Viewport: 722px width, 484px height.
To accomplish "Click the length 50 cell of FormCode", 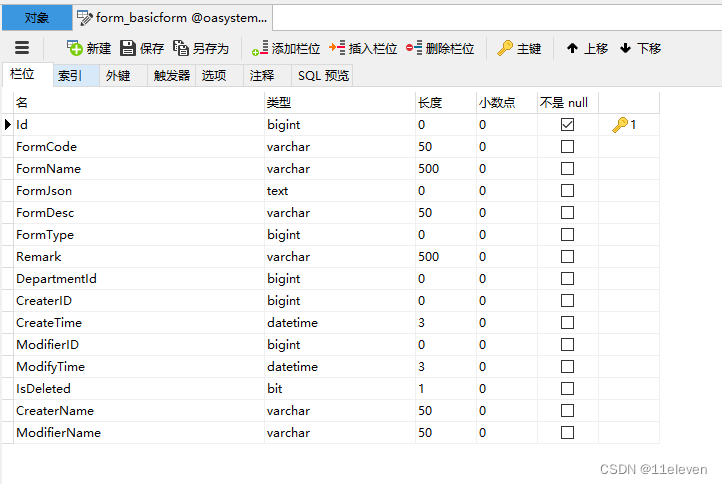I will click(446, 146).
